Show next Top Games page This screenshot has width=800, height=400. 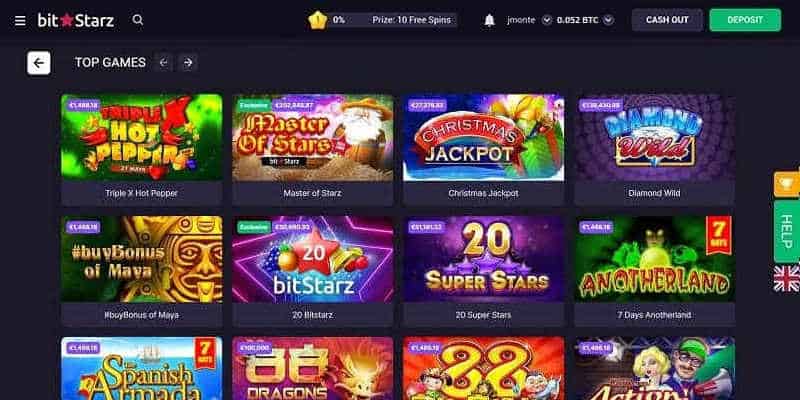click(188, 63)
